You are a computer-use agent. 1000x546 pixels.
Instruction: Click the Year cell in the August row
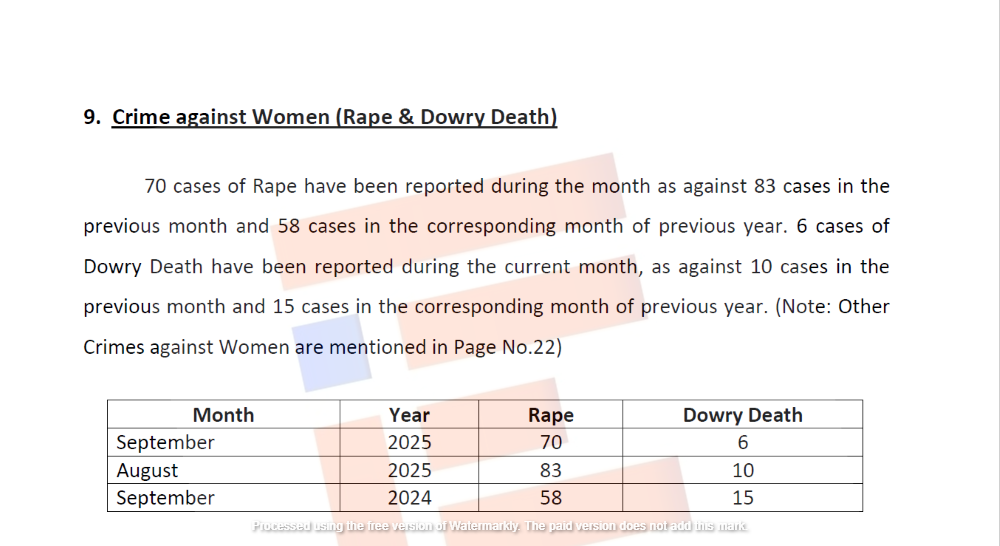tap(409, 470)
